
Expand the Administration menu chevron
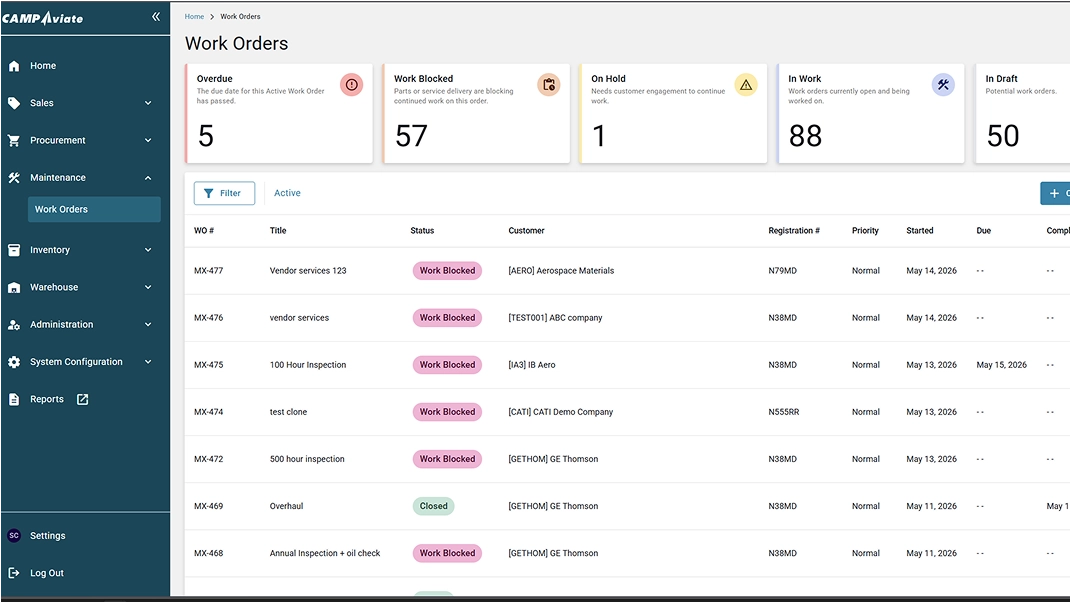coord(148,325)
